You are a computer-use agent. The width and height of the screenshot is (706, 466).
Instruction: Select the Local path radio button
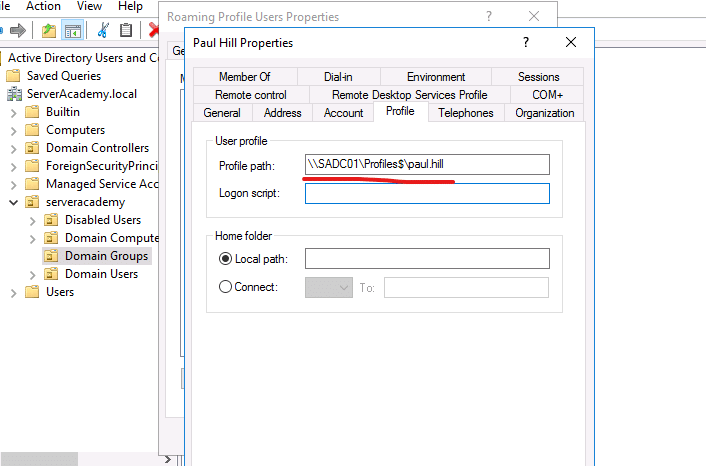pos(225,260)
